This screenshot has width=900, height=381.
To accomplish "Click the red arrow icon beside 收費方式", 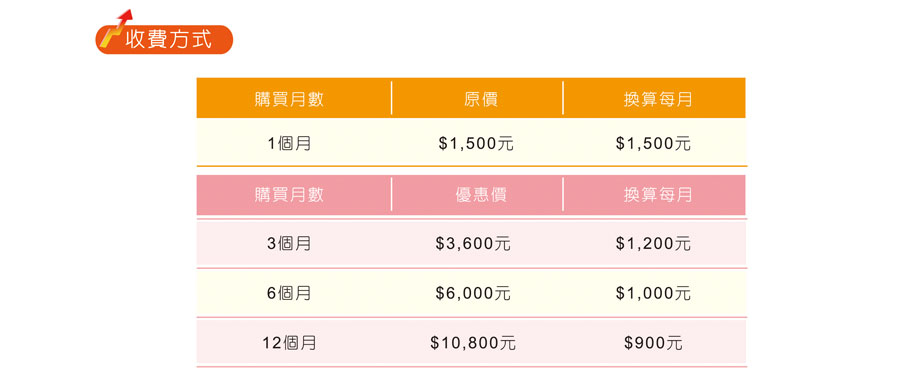I will [114, 28].
